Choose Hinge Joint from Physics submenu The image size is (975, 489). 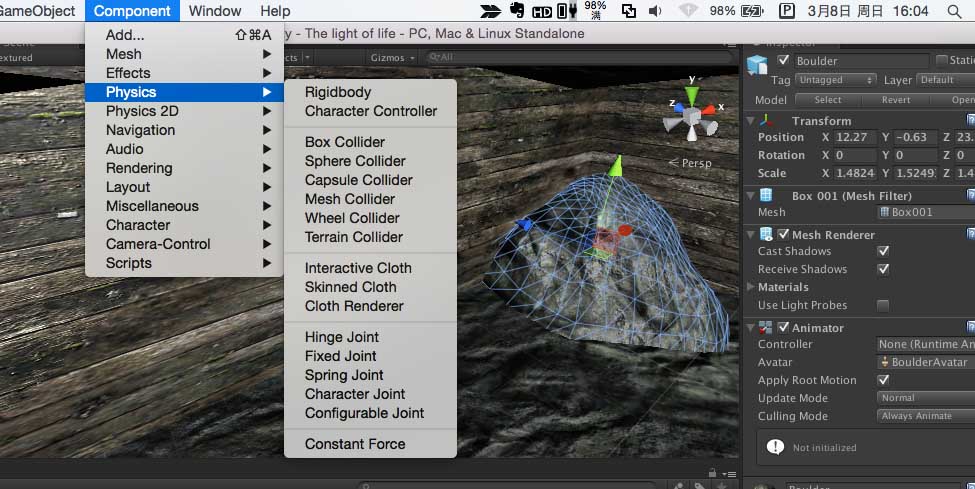[x=371, y=337]
